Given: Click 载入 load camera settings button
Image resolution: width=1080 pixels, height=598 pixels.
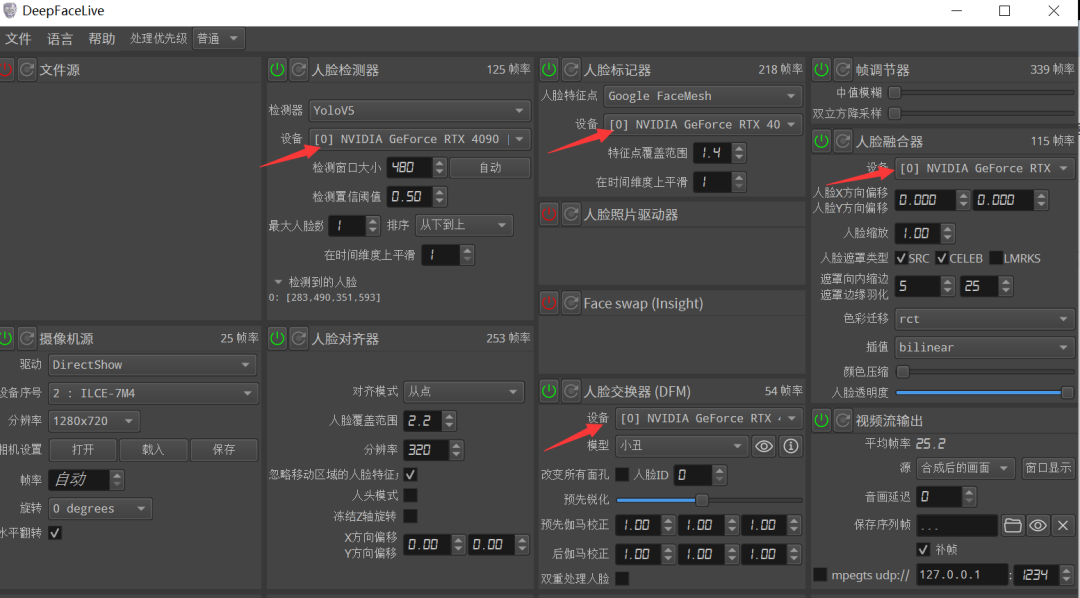Looking at the screenshot, I should tap(153, 450).
